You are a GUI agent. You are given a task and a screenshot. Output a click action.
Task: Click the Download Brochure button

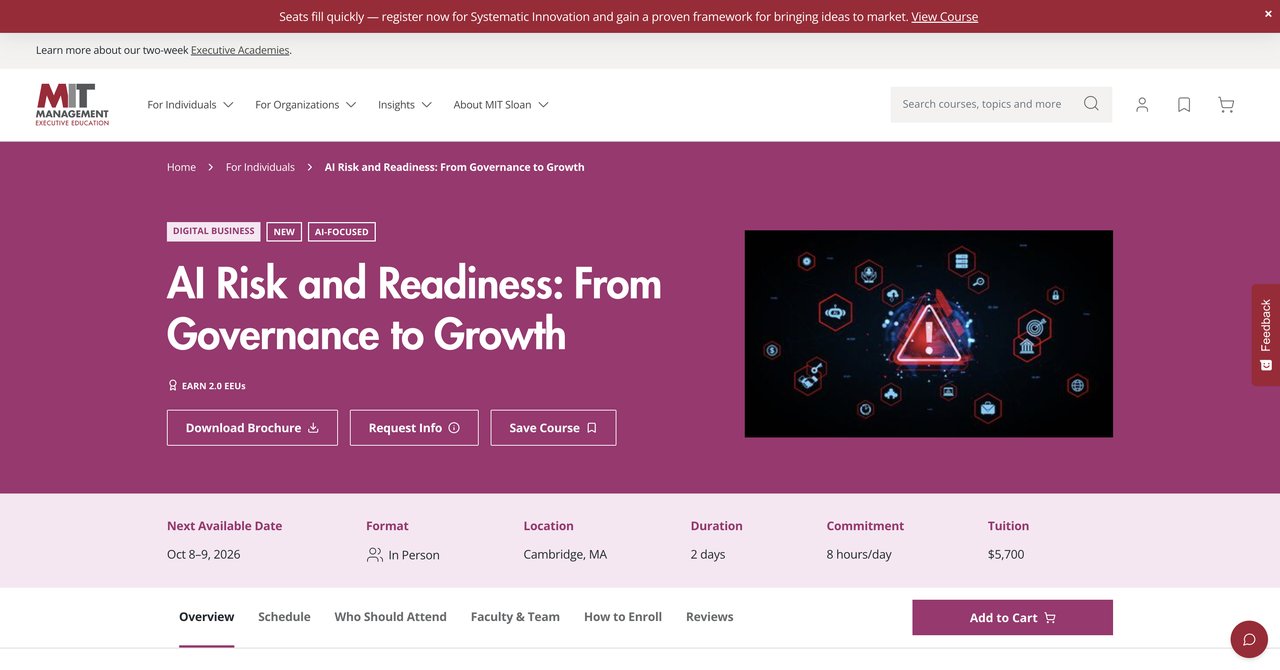pos(252,428)
